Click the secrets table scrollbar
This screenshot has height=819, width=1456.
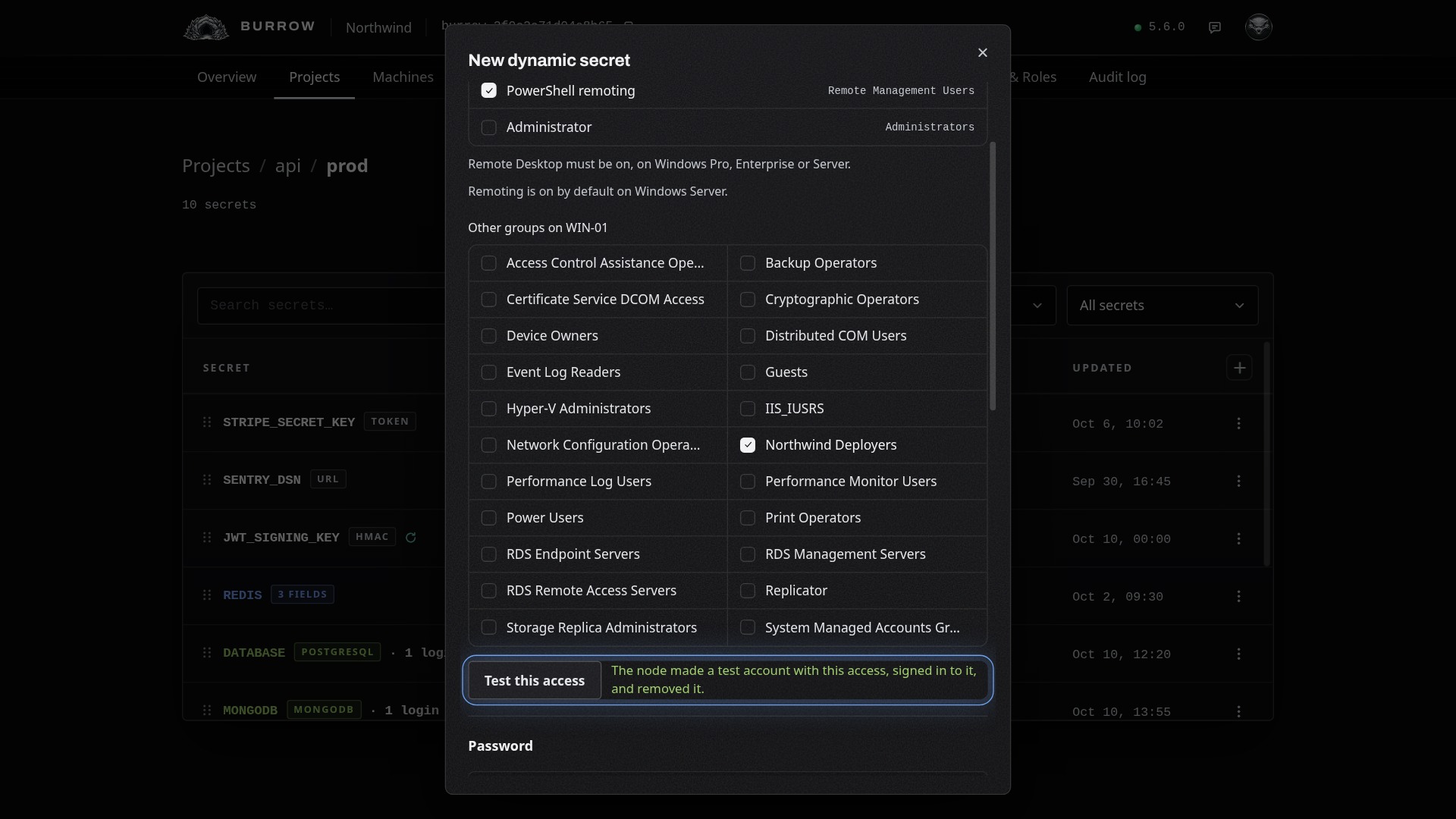pos(1266,453)
